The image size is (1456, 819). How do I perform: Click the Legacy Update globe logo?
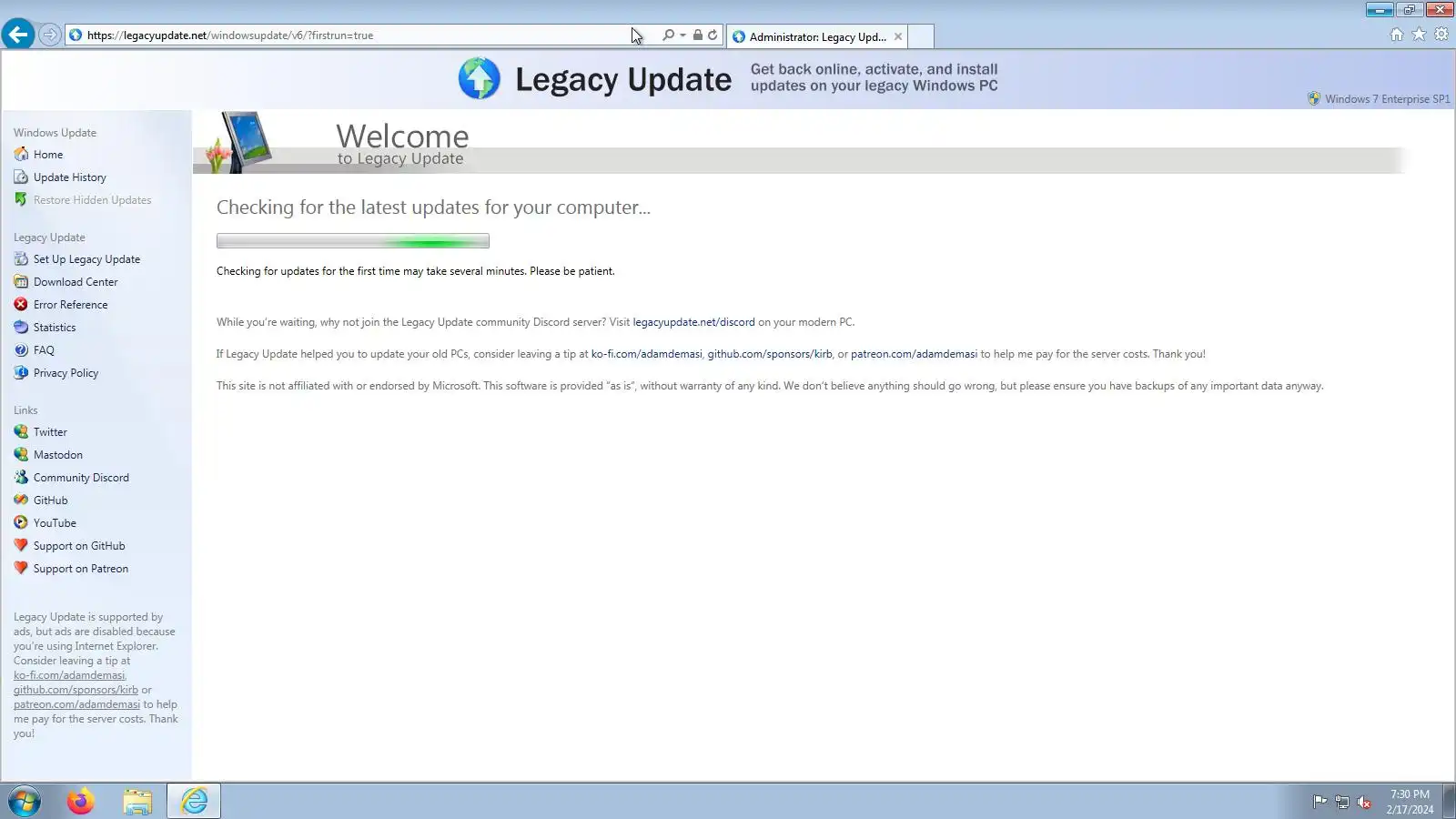point(480,78)
